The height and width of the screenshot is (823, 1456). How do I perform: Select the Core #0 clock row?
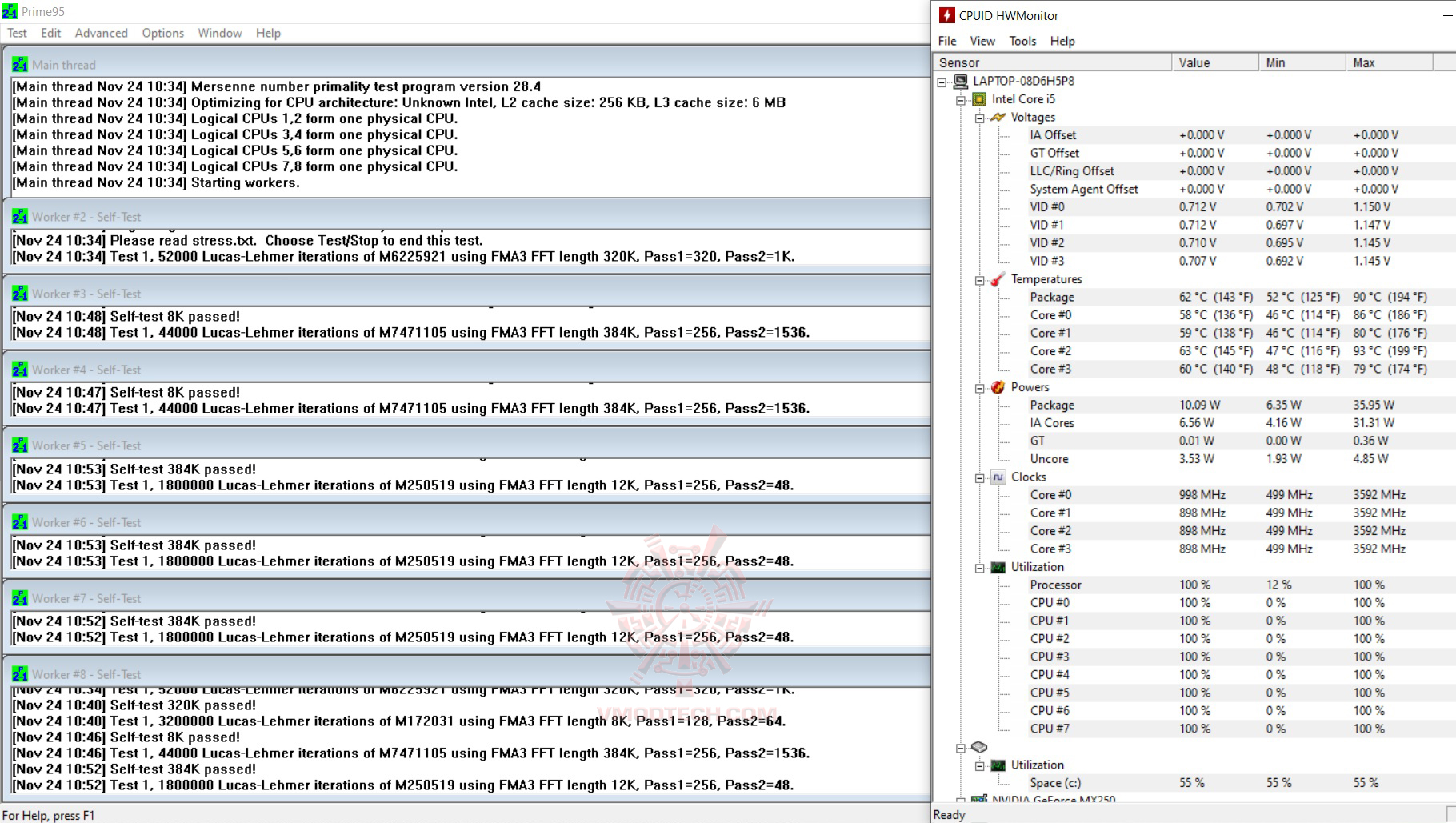1240,495
